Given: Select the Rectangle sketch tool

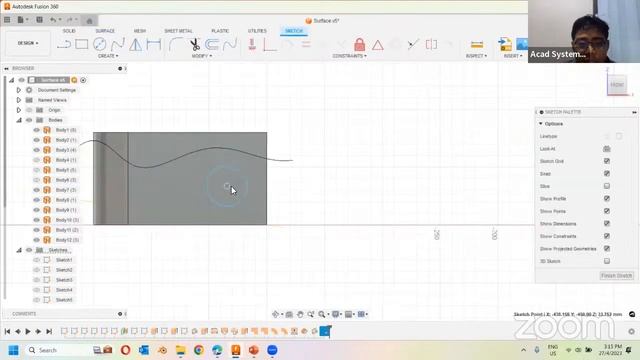Looking at the screenshot, I should (x=82, y=44).
